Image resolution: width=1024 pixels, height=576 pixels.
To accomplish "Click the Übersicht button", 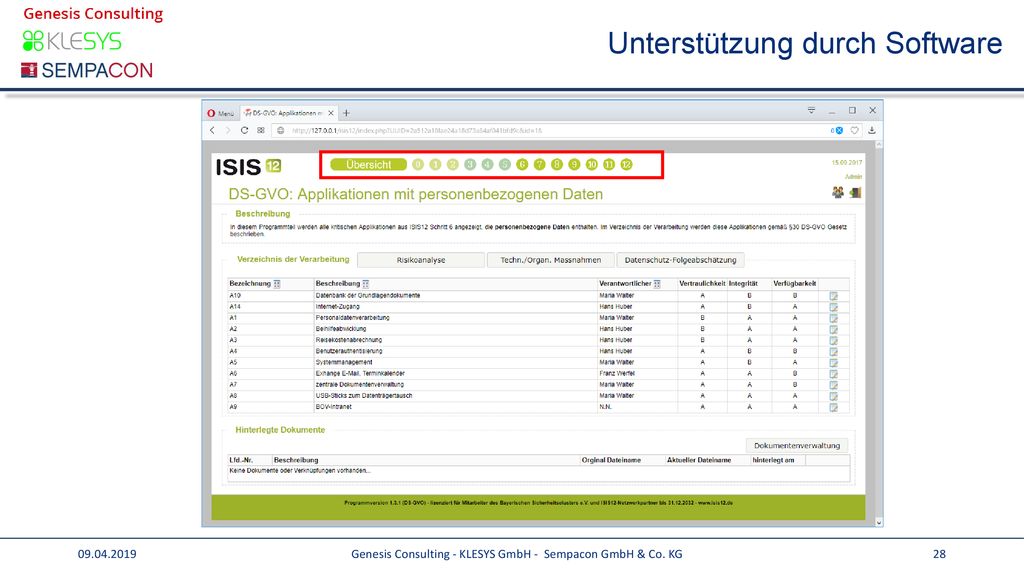I will click(x=368, y=165).
